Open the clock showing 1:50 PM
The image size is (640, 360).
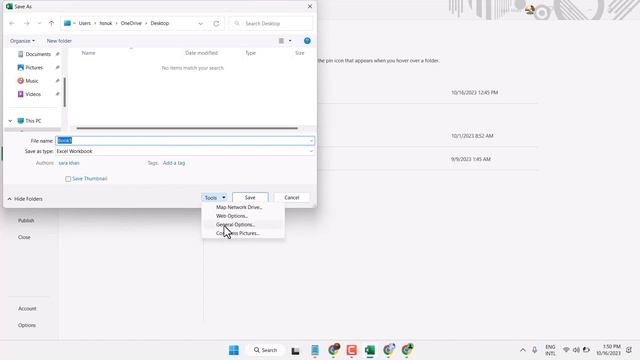pyautogui.click(x=608, y=350)
